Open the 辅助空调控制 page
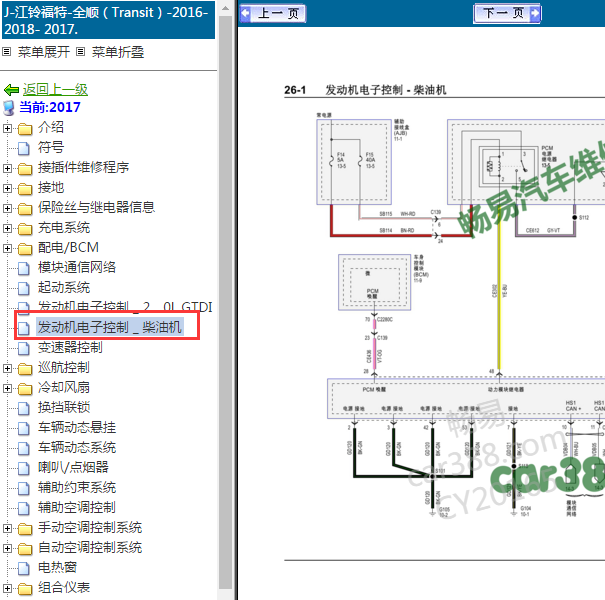The height and width of the screenshot is (600, 605). pos(77,507)
